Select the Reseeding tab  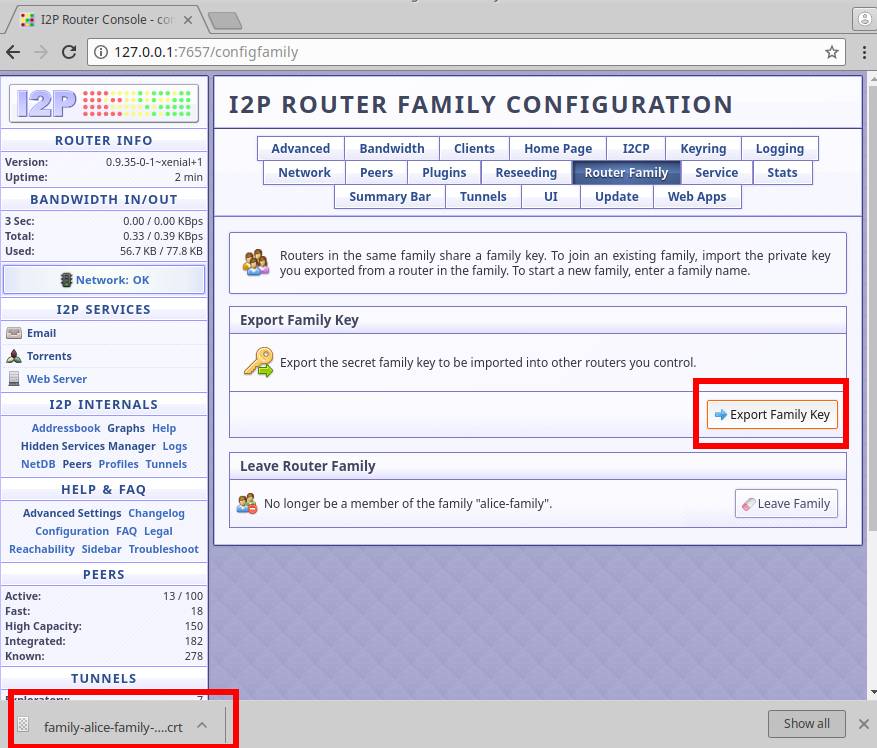pyautogui.click(x=525, y=172)
